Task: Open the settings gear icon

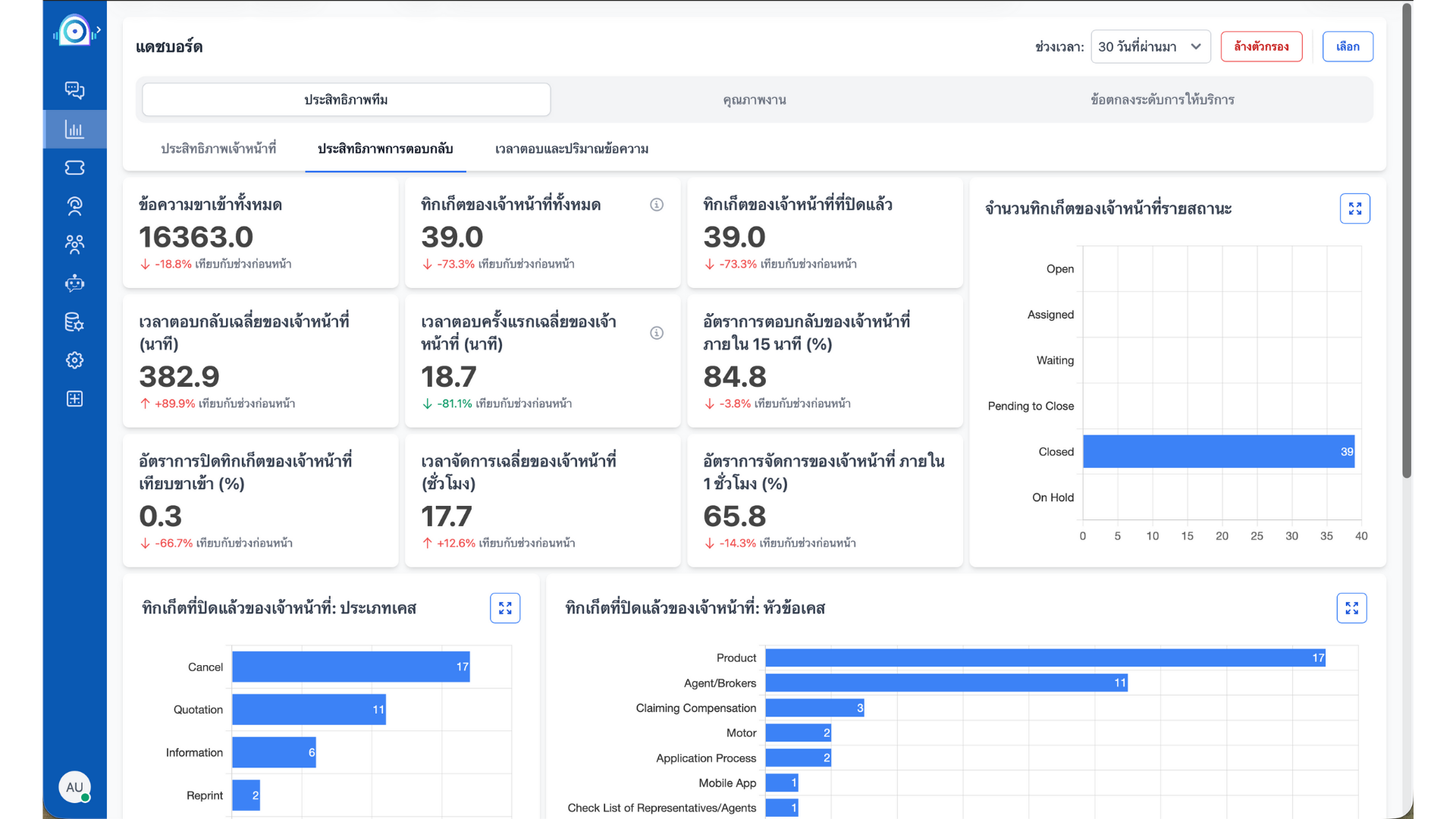Action: point(74,360)
